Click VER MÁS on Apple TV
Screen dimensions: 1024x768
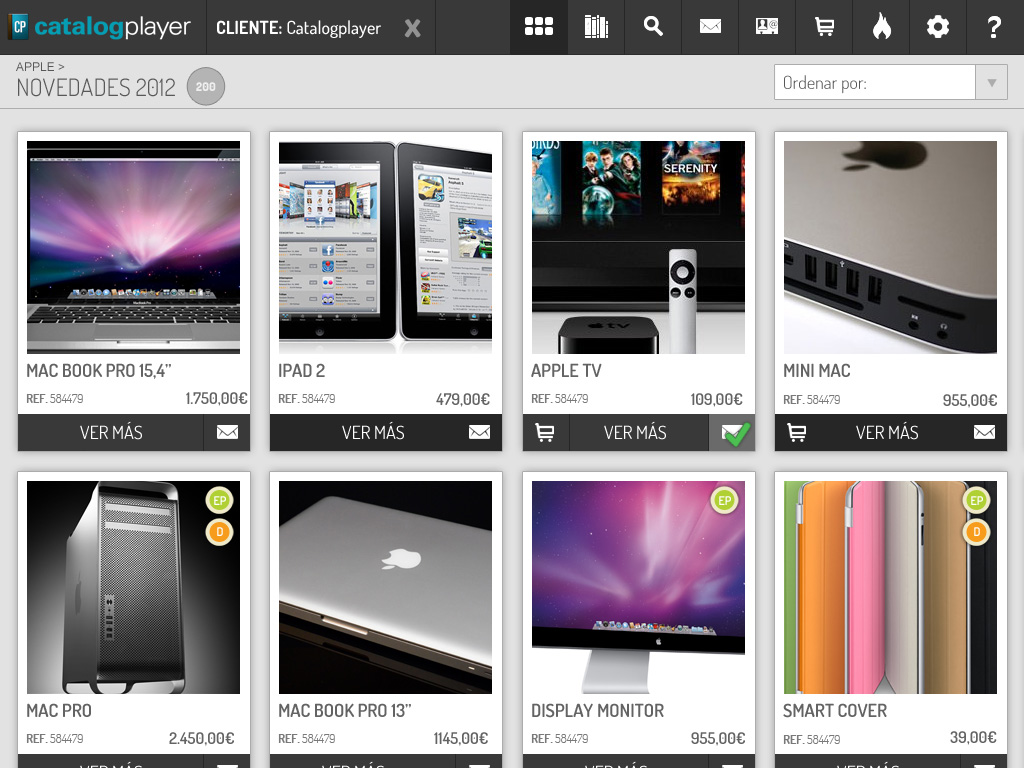[x=635, y=432]
